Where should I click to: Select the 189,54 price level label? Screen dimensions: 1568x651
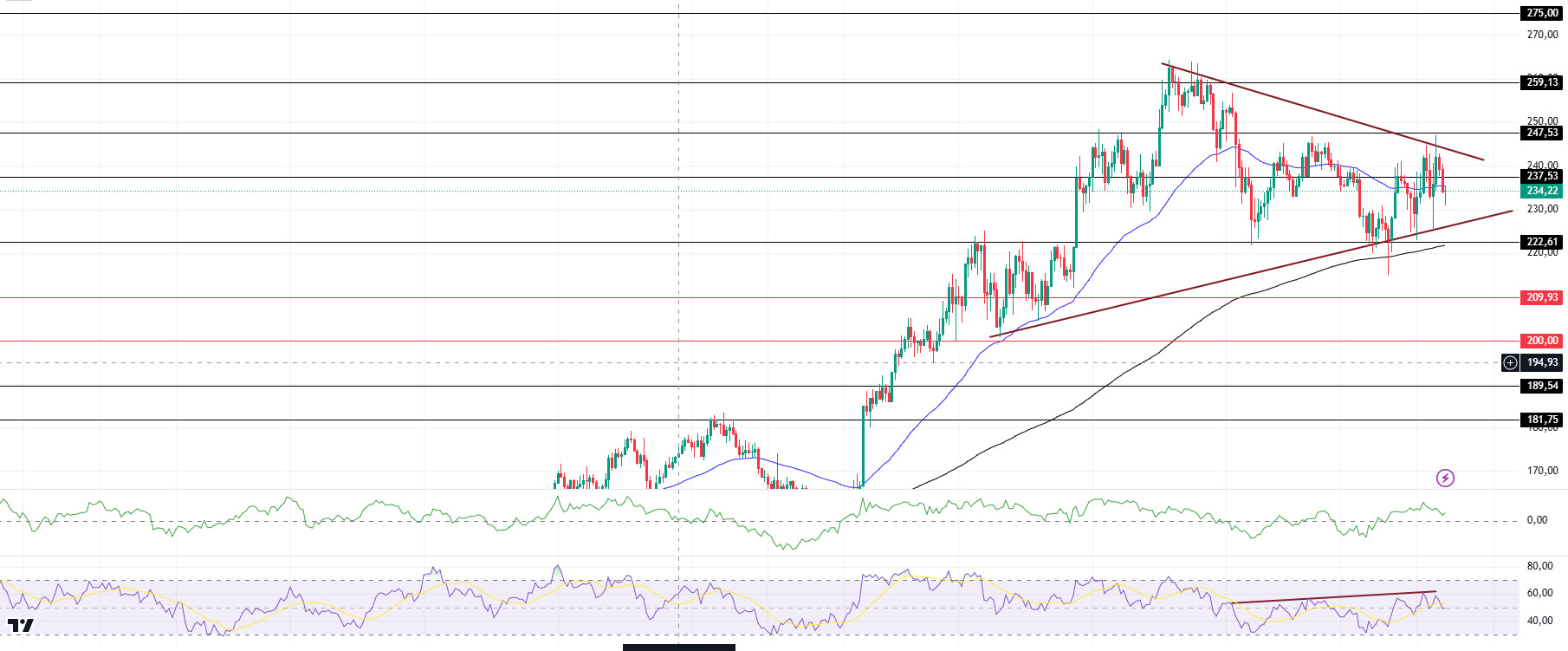(x=1542, y=386)
